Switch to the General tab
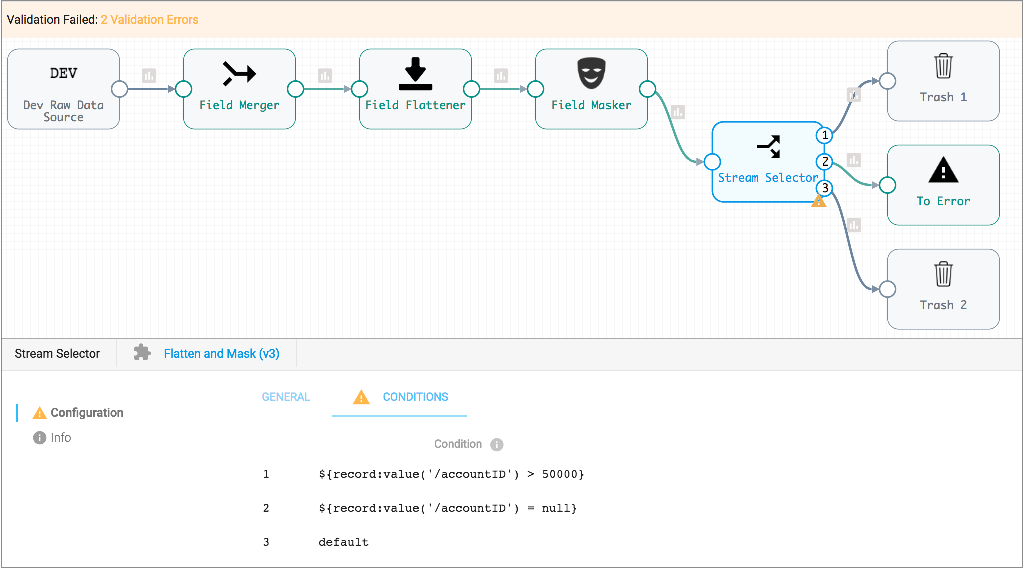The image size is (1023, 568). [x=286, y=397]
